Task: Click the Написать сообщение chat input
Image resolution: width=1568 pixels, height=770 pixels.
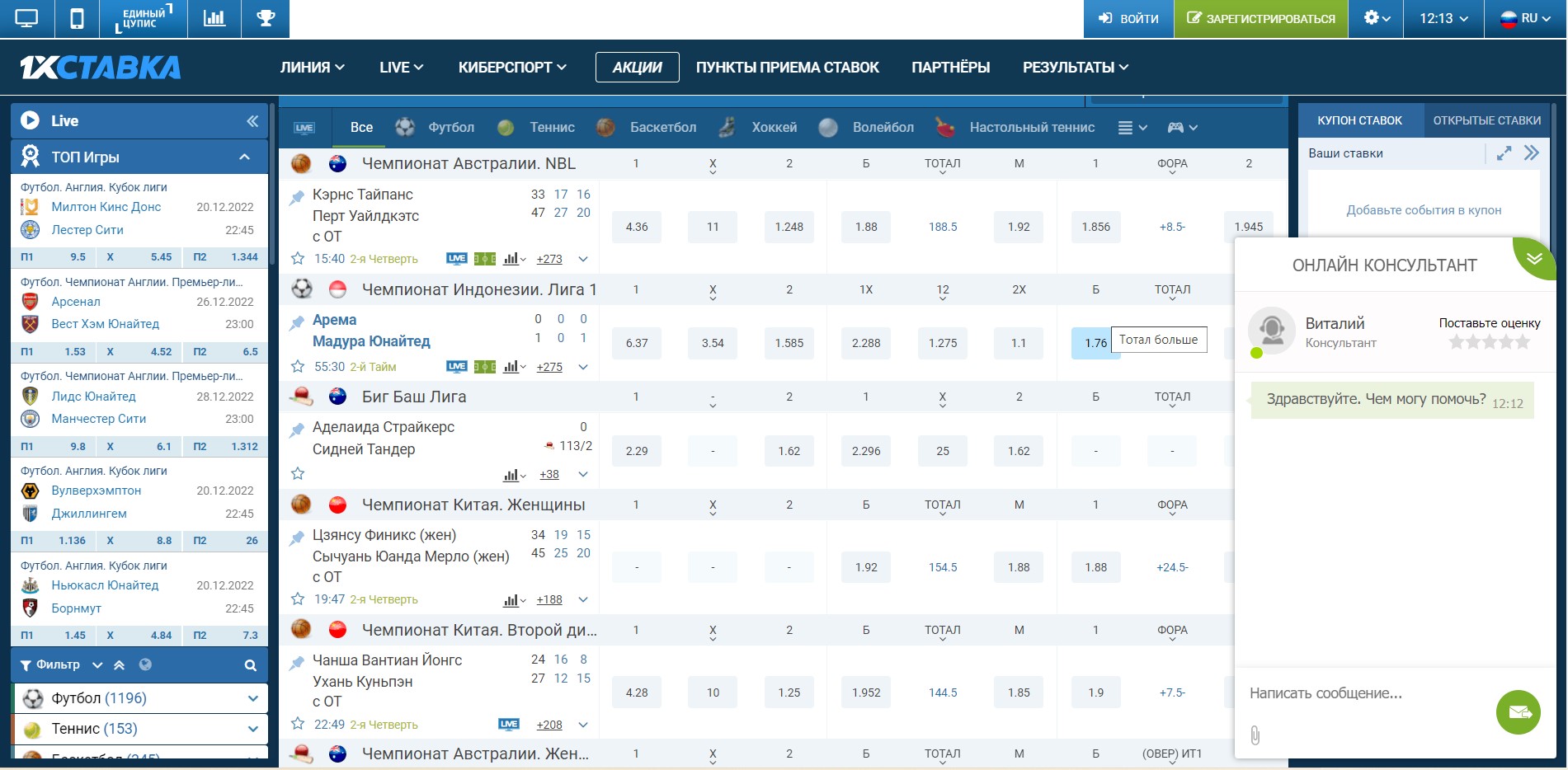Action: click(x=1365, y=693)
